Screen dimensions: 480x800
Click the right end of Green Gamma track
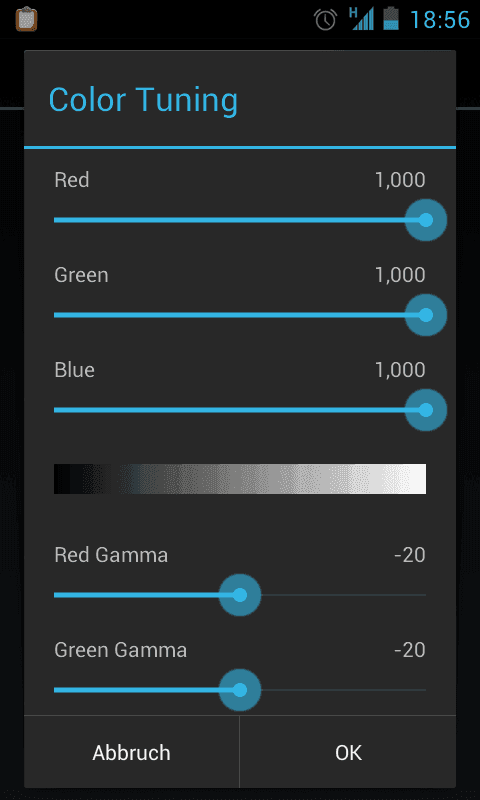point(423,690)
